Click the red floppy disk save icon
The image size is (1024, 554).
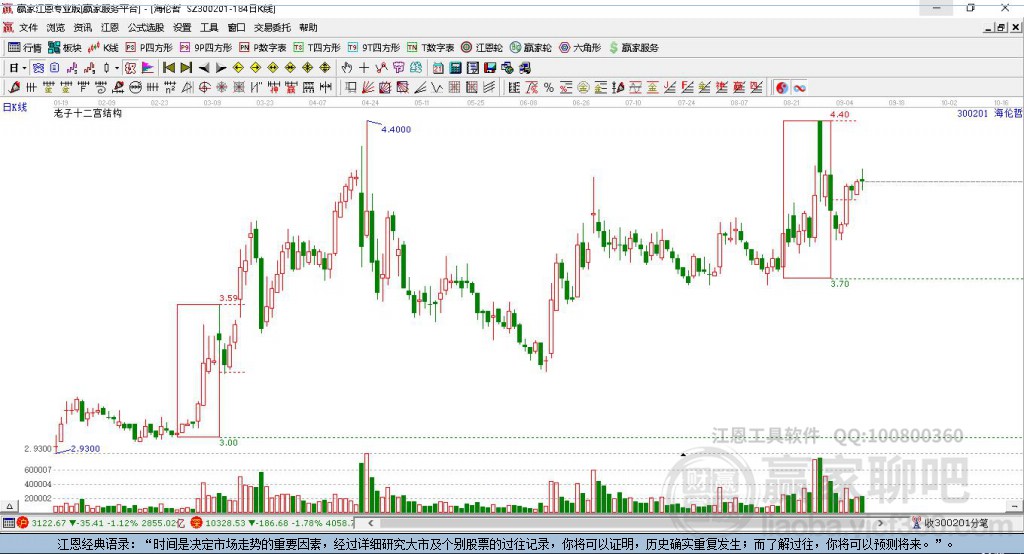click(490, 68)
